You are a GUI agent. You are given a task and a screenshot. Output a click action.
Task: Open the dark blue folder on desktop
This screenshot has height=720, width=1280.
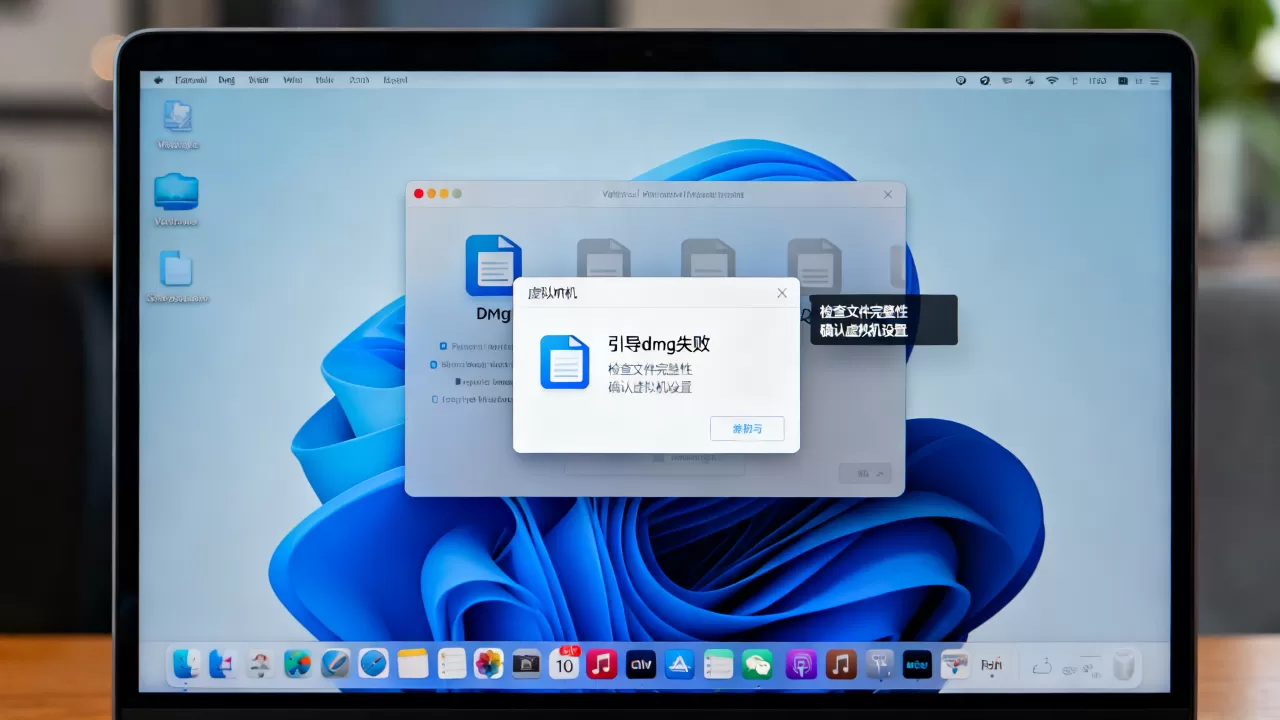coord(176,191)
